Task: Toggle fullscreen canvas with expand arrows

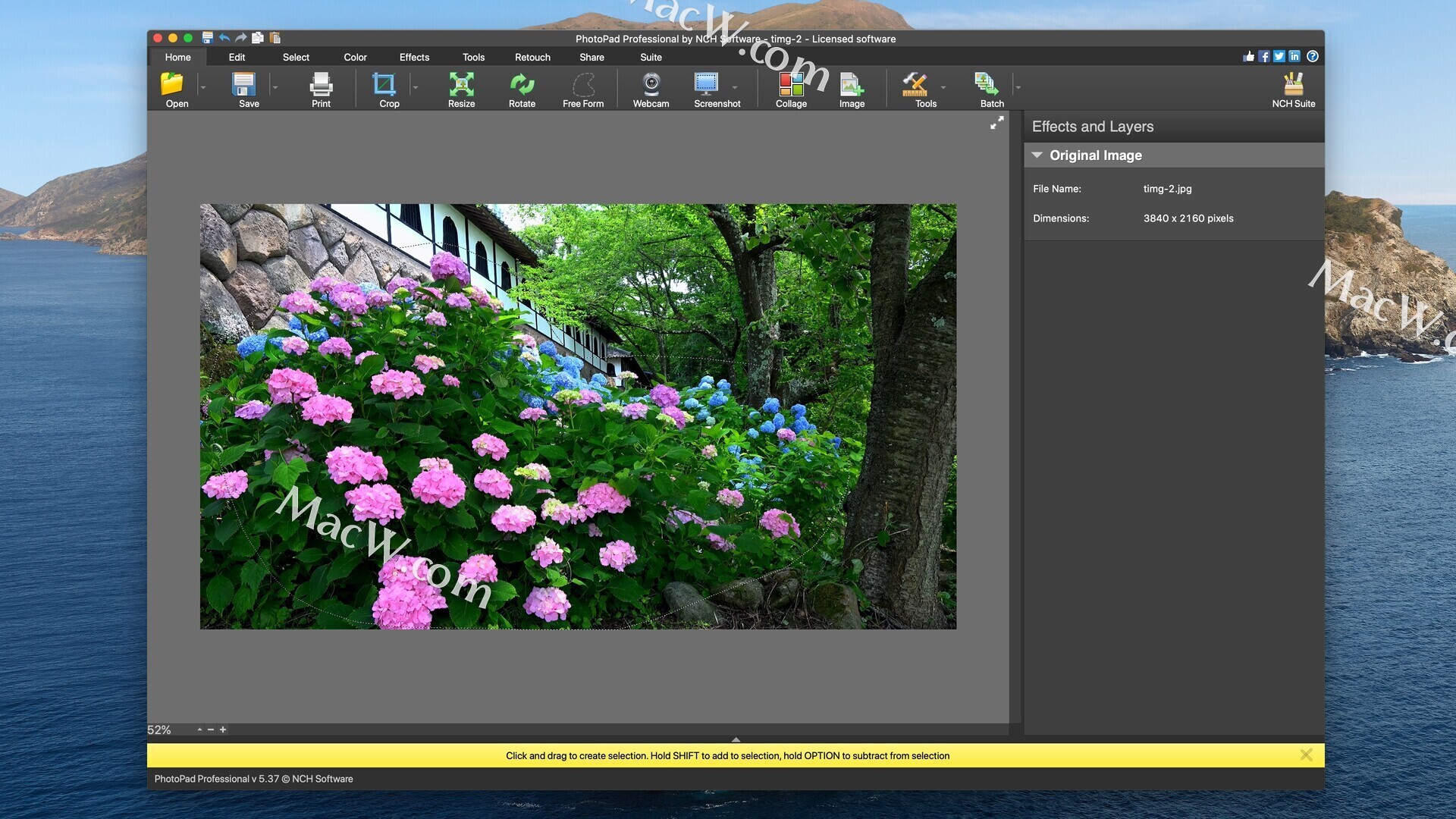Action: (996, 123)
